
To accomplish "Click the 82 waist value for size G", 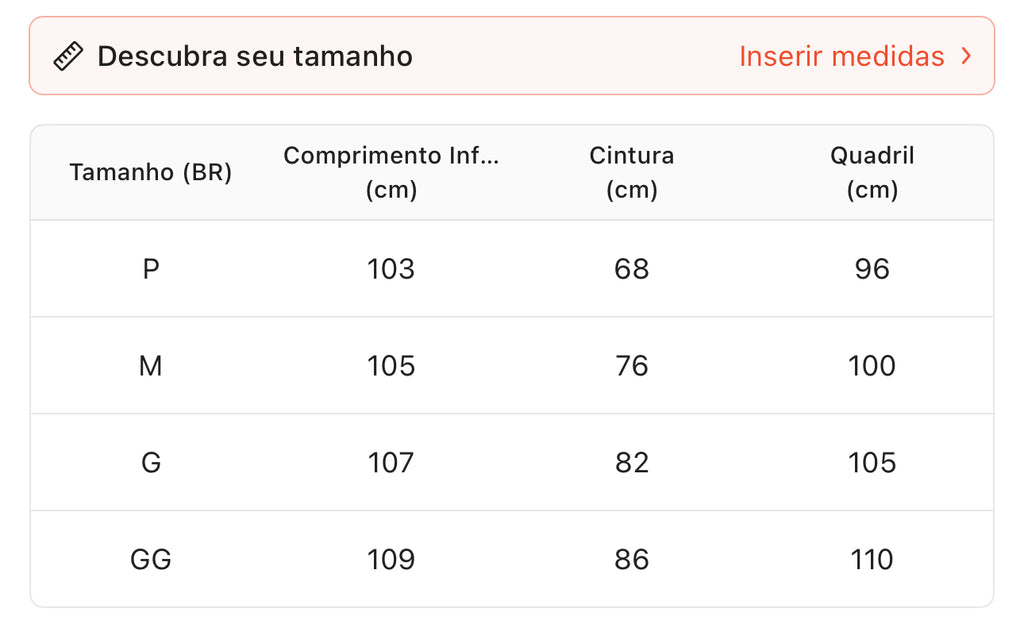I will click(x=632, y=463).
